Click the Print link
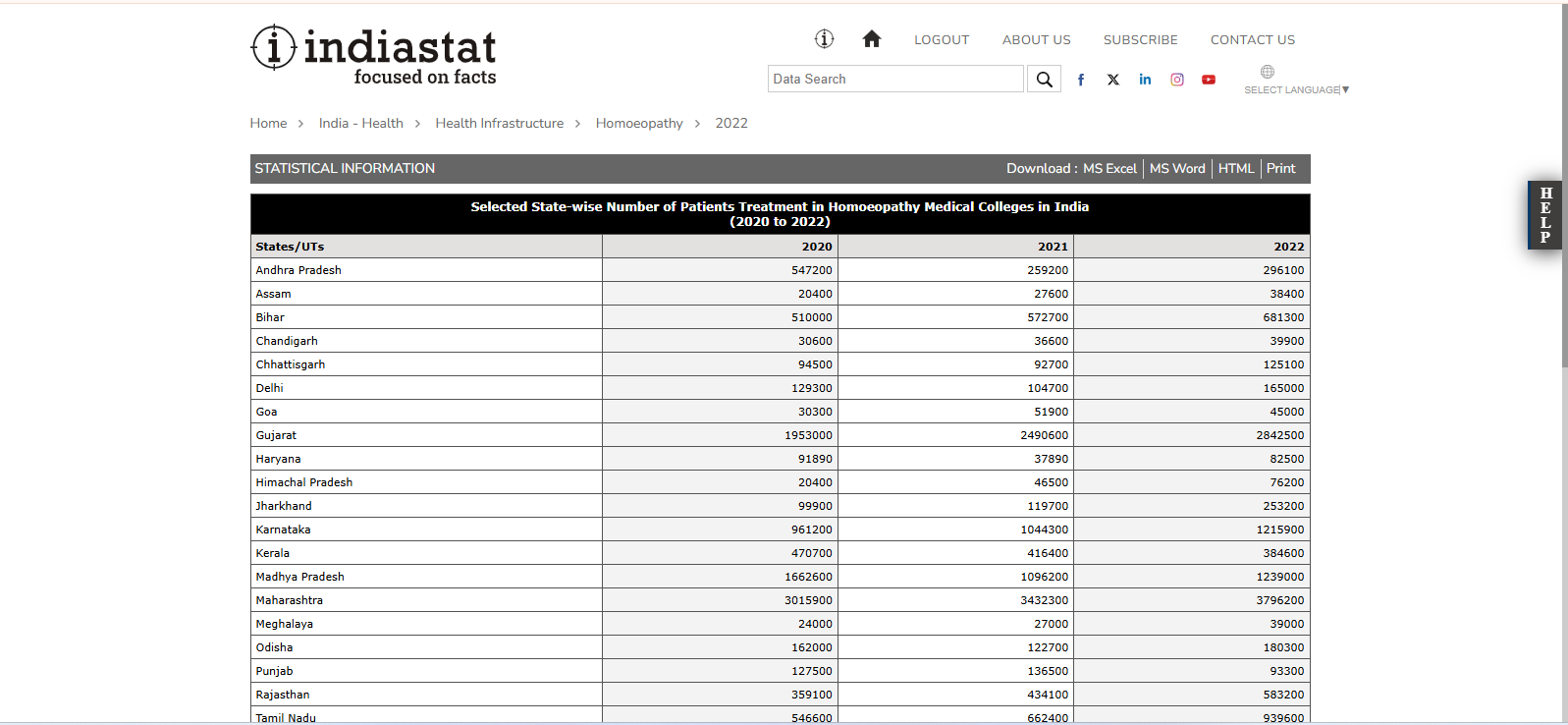This screenshot has width=1568, height=725. [x=1280, y=169]
